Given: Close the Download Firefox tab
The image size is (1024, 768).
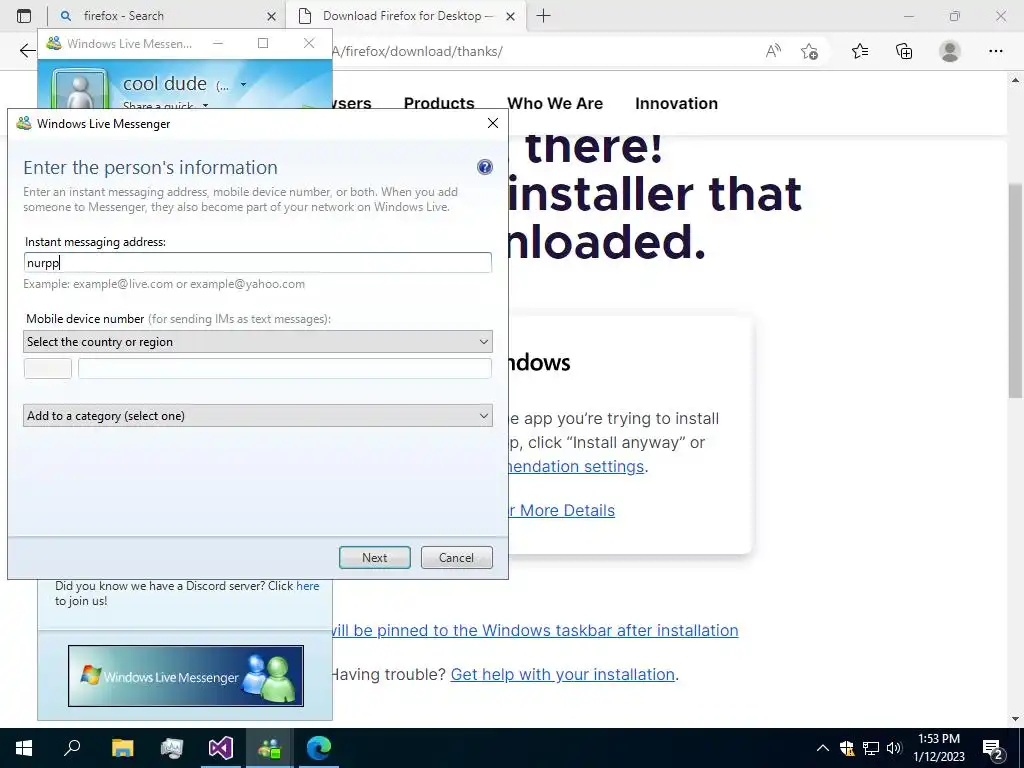Looking at the screenshot, I should [x=511, y=16].
